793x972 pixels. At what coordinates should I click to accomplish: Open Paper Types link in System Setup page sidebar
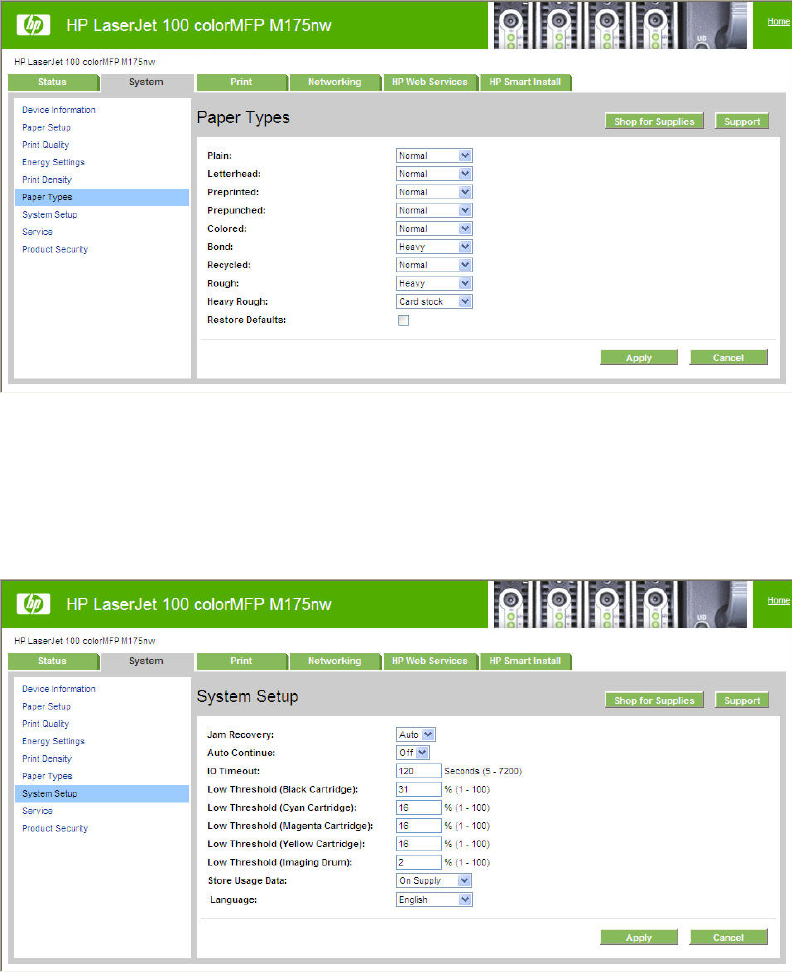point(47,776)
